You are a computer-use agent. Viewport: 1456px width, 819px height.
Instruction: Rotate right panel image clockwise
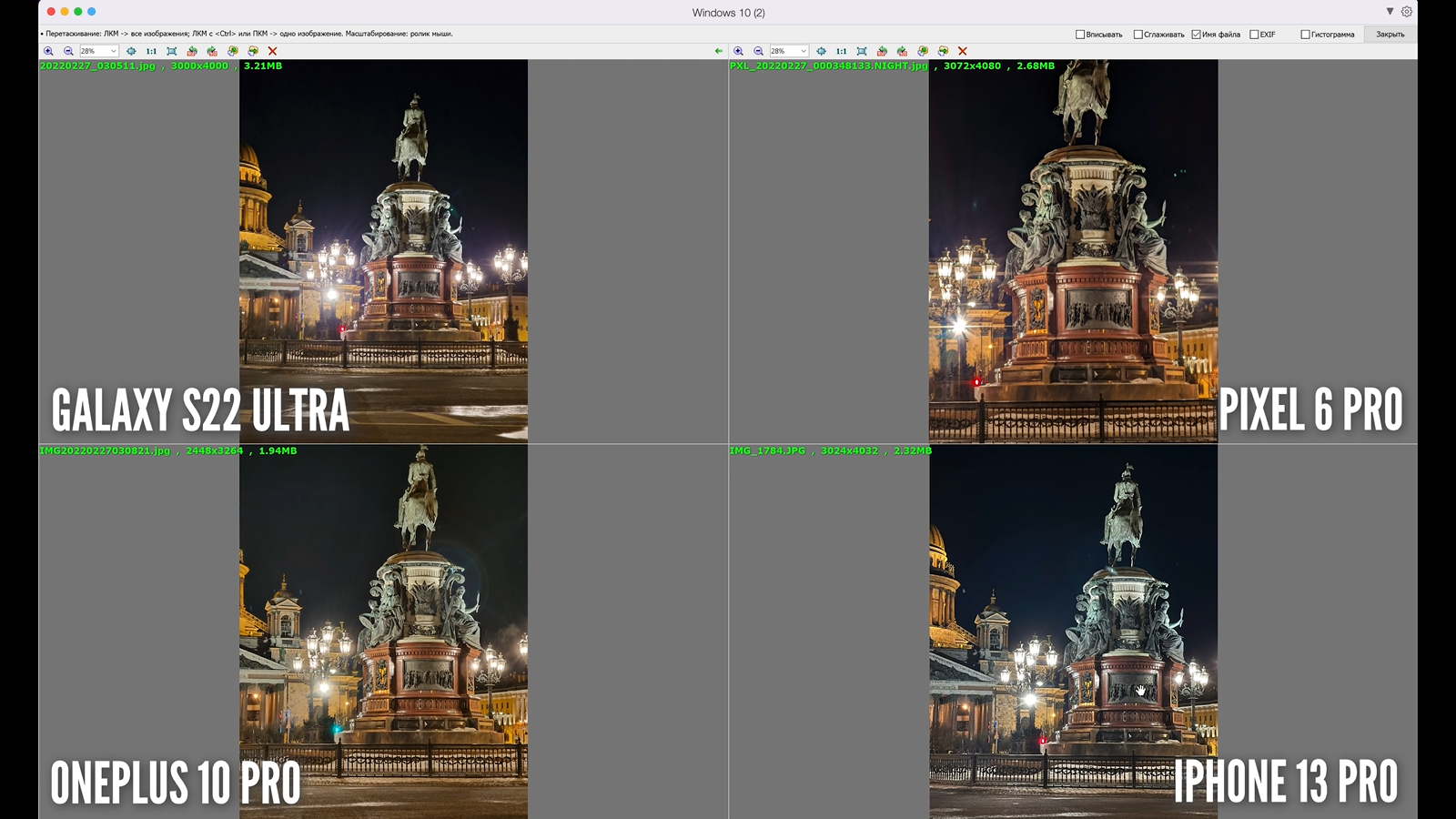(902, 51)
